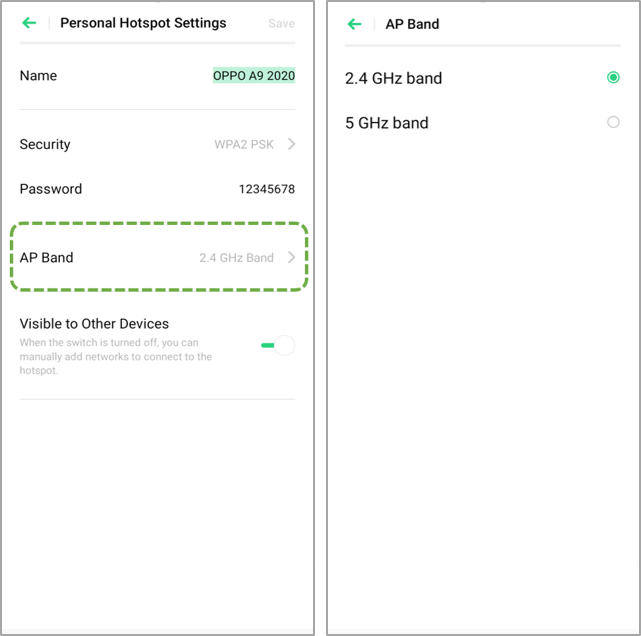641x636 pixels.
Task: Tap the Personal Hotspot Settings title
Action: (x=143, y=23)
